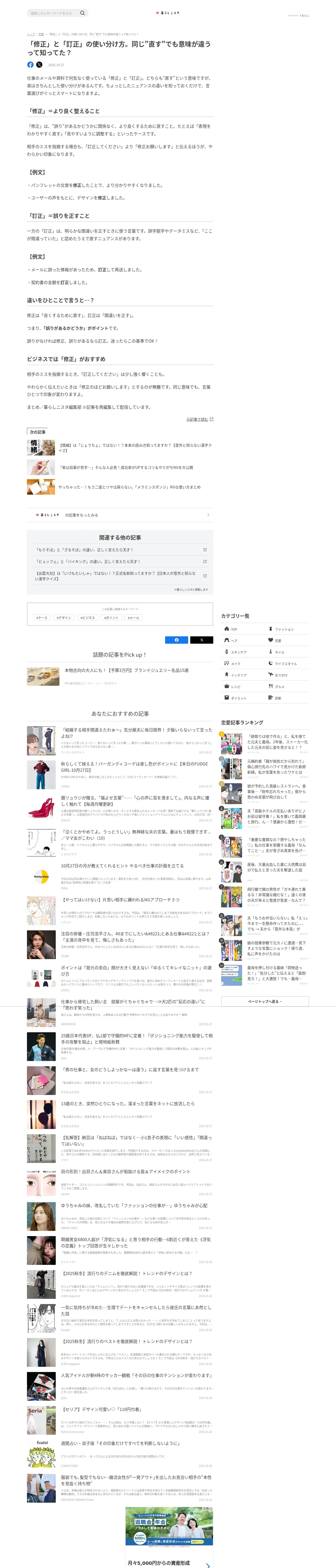
Task: Click the search magnifier icon in header
Action: 82,13
